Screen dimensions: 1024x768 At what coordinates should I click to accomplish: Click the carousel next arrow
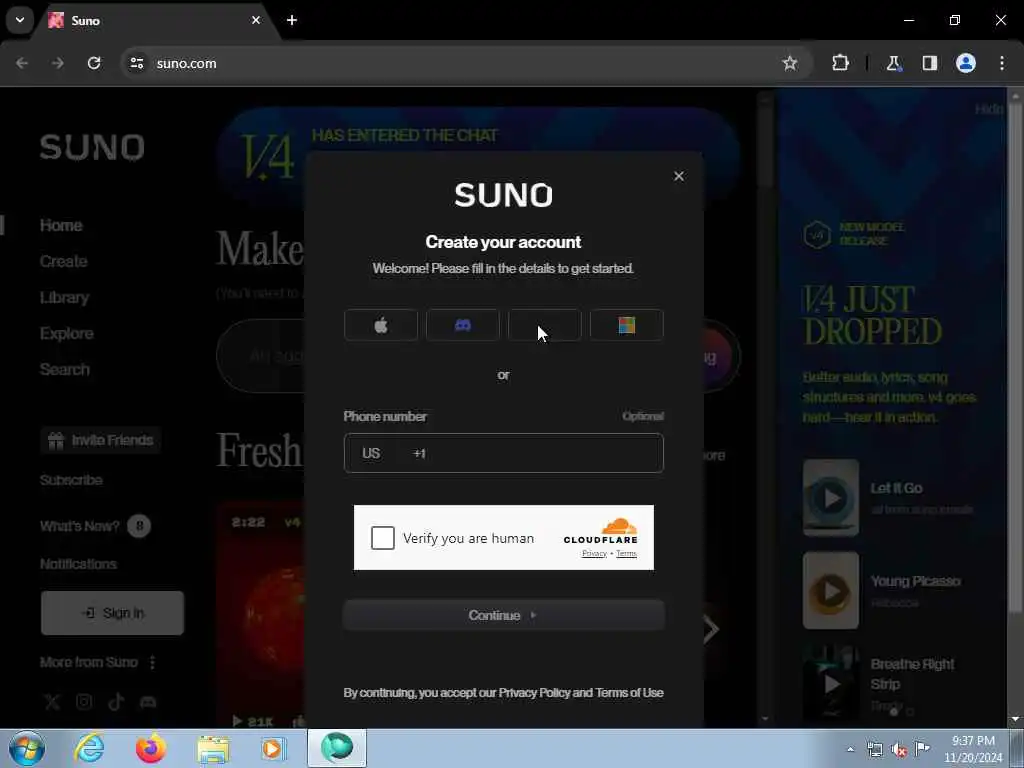[711, 629]
